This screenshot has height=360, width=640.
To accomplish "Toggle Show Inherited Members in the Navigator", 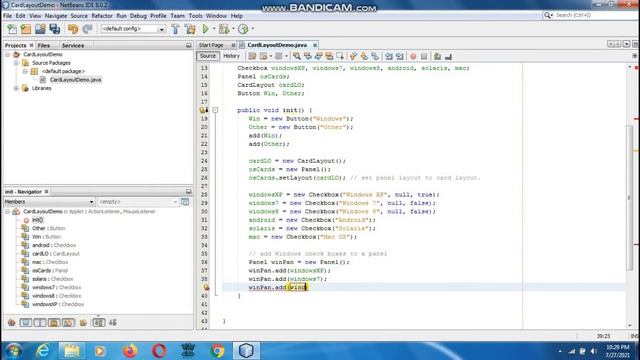I will (12, 323).
